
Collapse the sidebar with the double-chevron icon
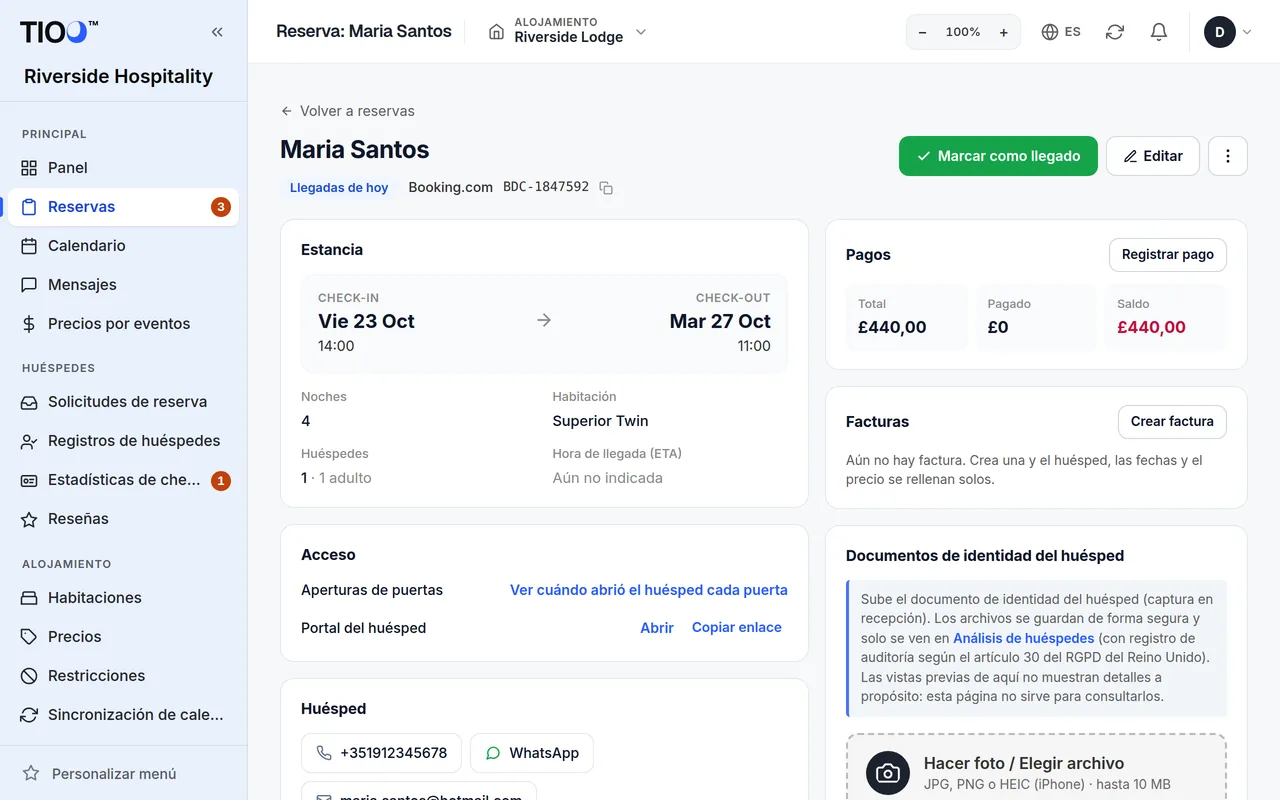[217, 32]
